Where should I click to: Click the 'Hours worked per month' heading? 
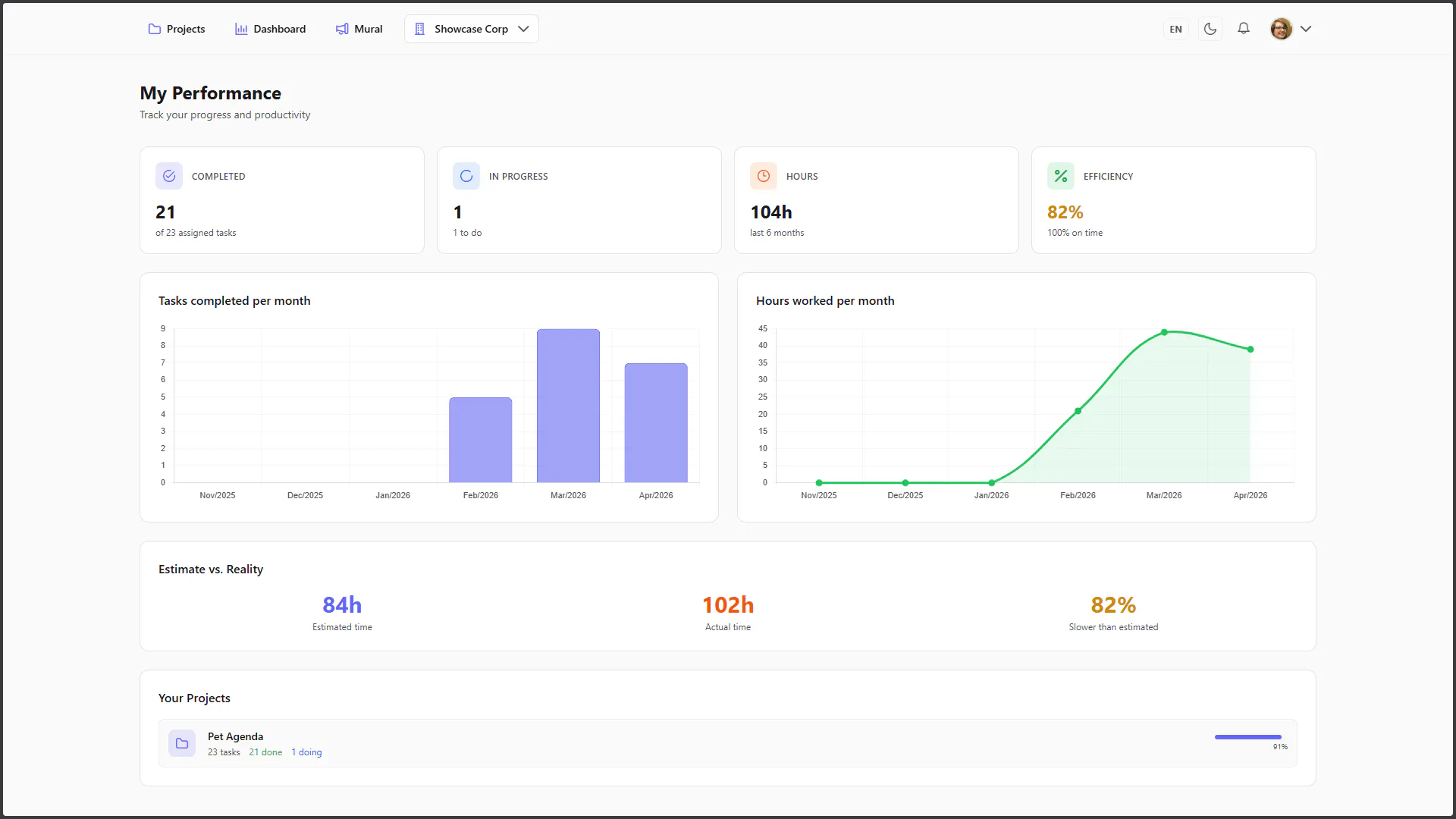[825, 301]
